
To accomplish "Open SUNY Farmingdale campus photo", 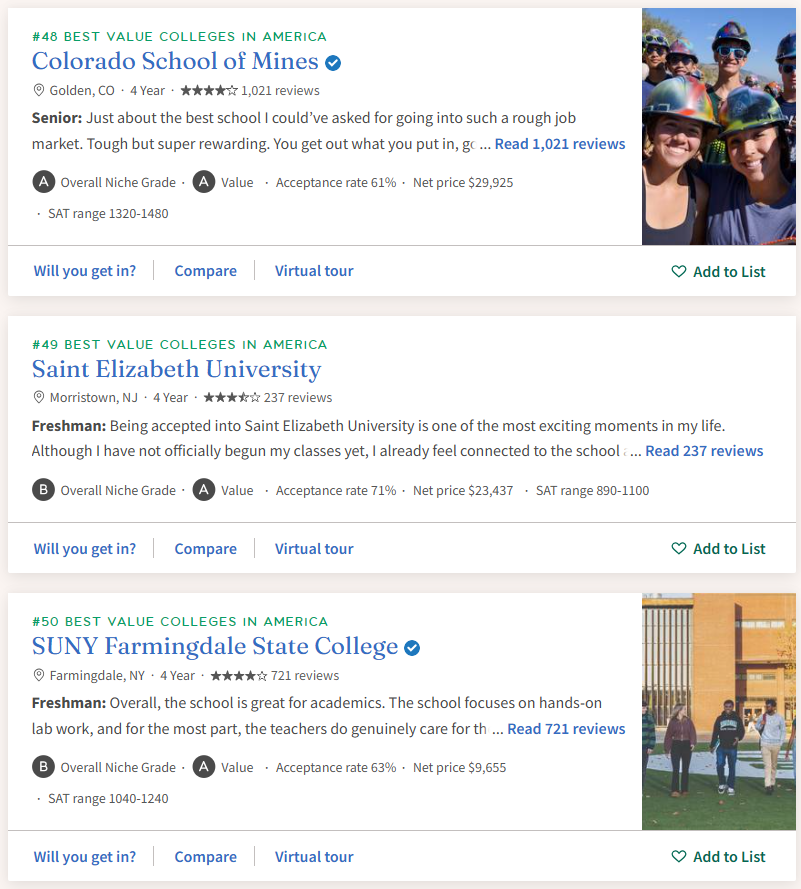I will (x=719, y=711).
